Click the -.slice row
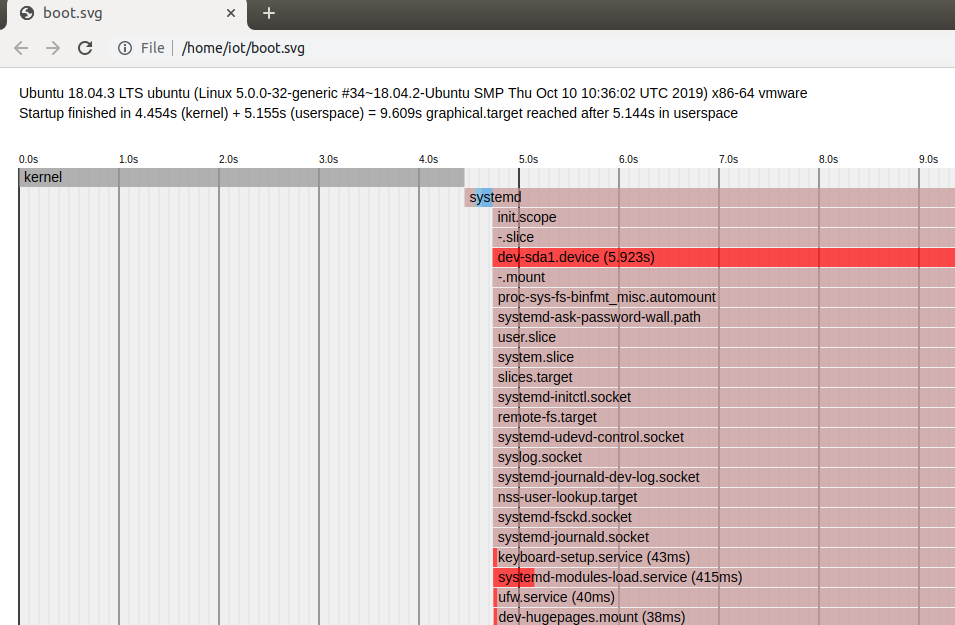 [724, 238]
